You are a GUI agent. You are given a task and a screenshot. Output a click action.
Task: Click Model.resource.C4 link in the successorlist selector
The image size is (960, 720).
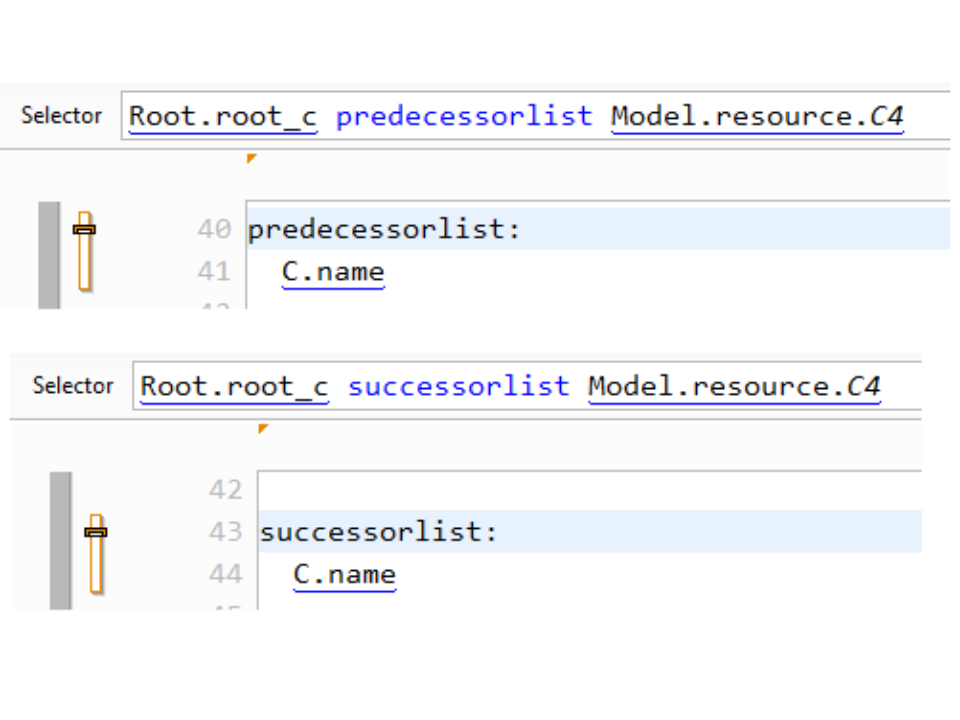click(x=734, y=386)
